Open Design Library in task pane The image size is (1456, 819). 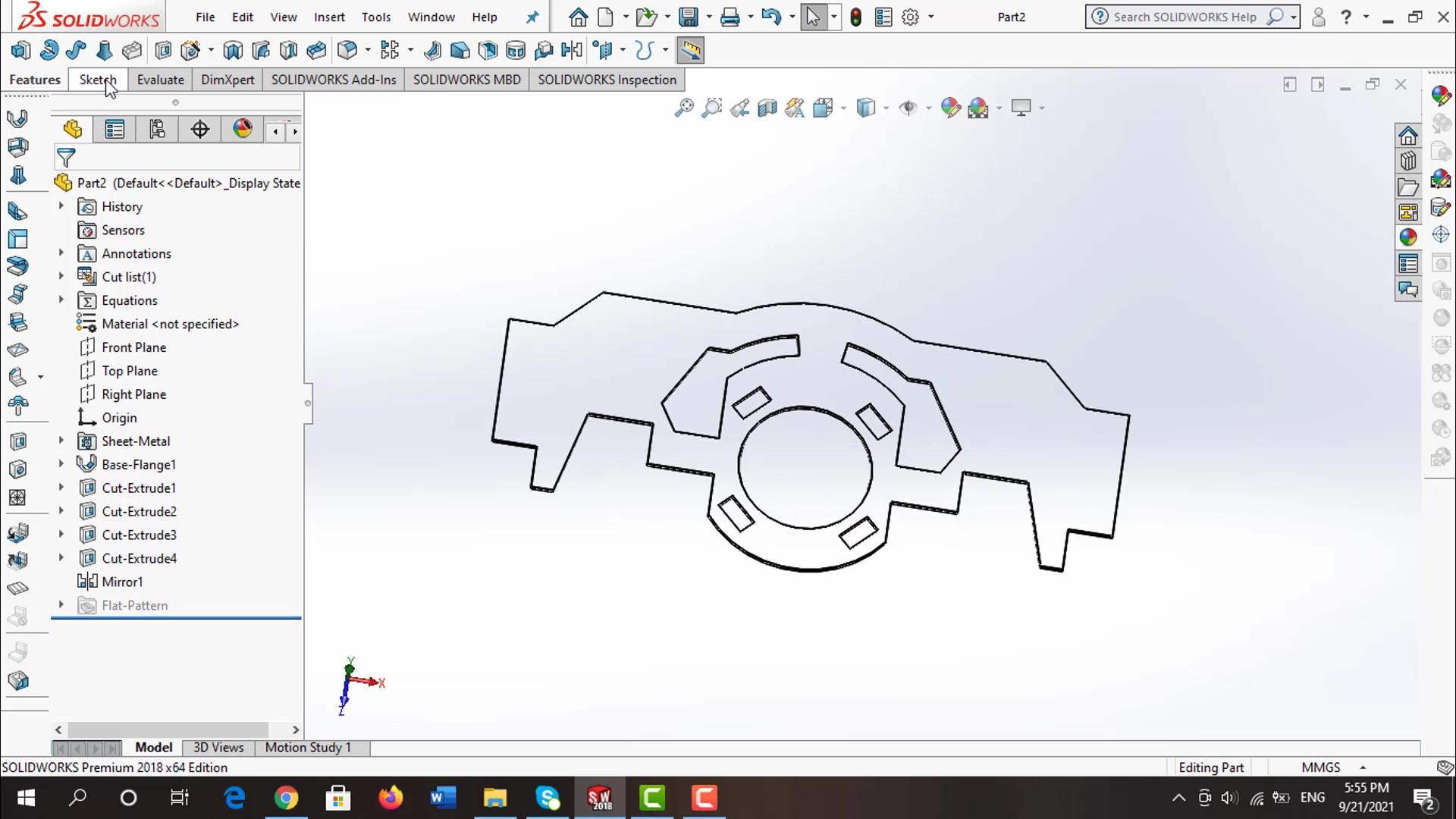(x=1408, y=162)
